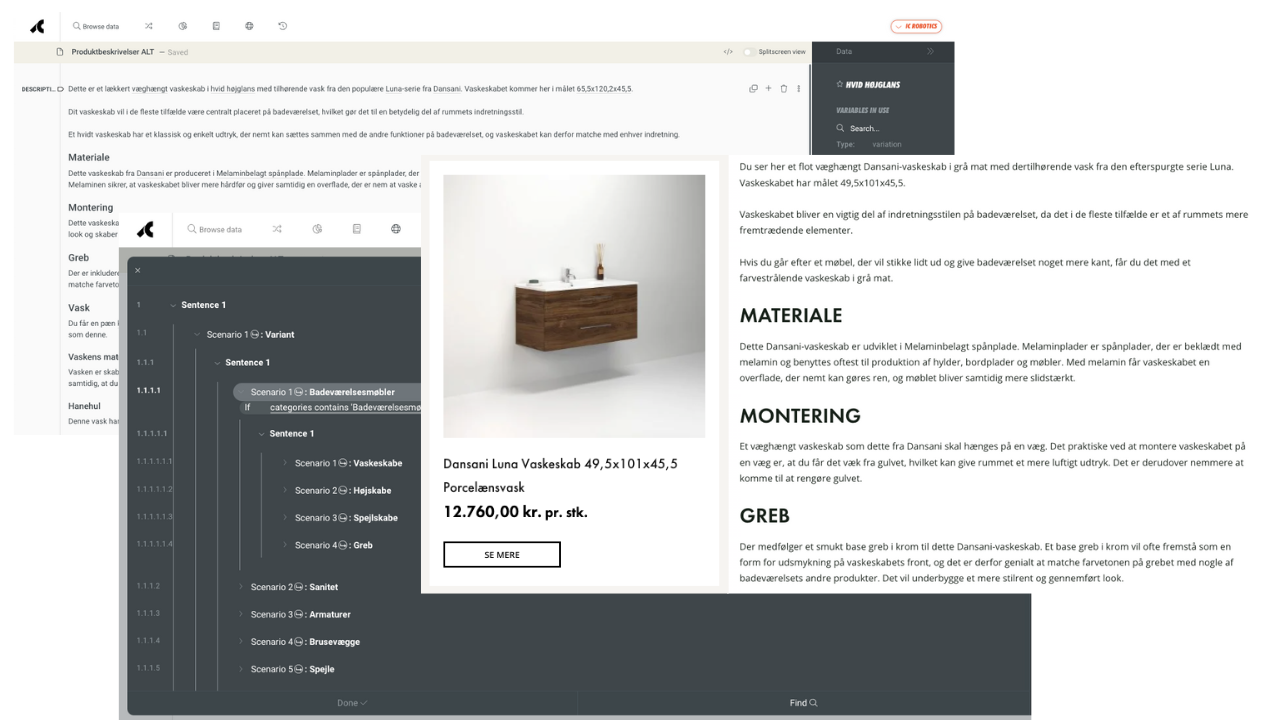
Task: Click the trash icon on description row
Action: pos(783,89)
